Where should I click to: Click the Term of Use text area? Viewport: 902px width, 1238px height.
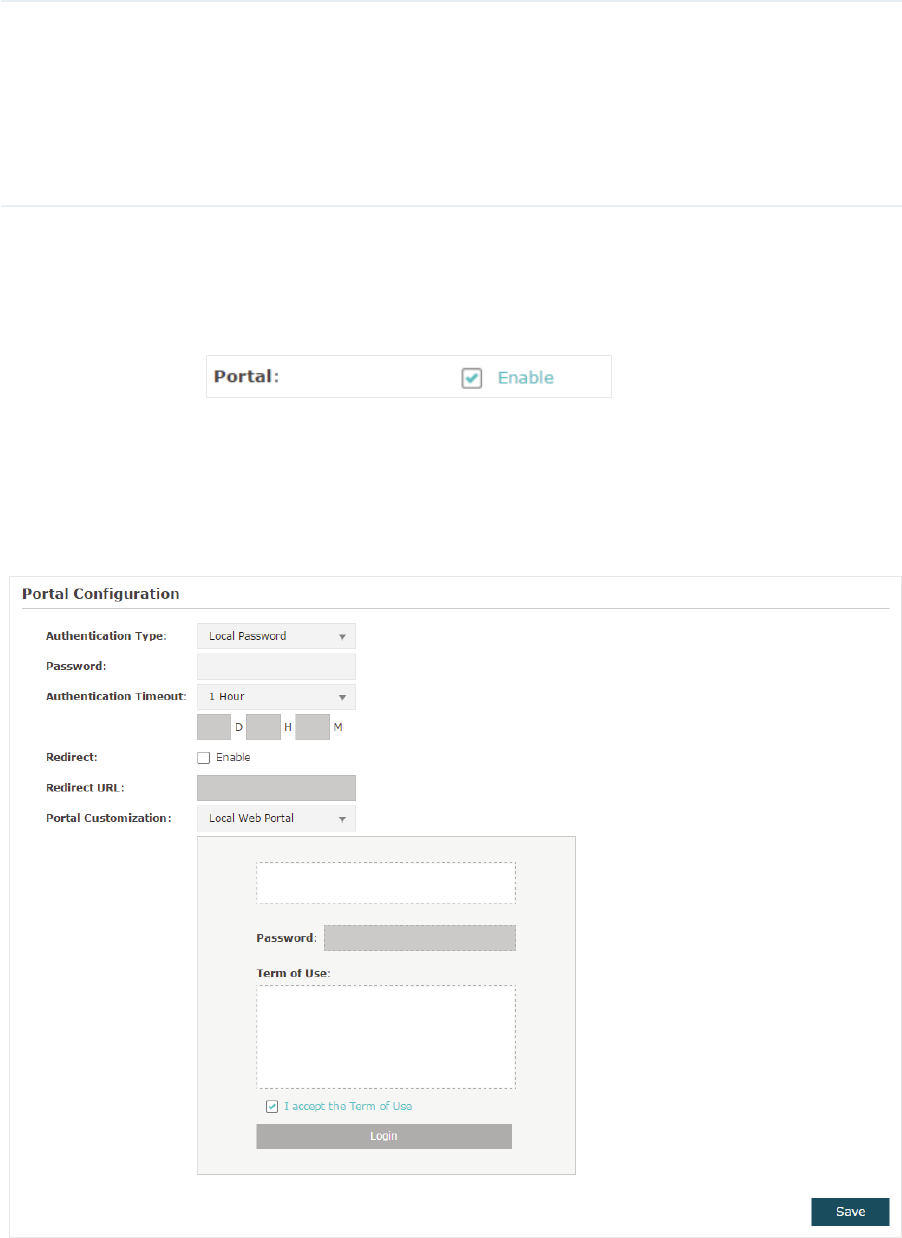[386, 1037]
